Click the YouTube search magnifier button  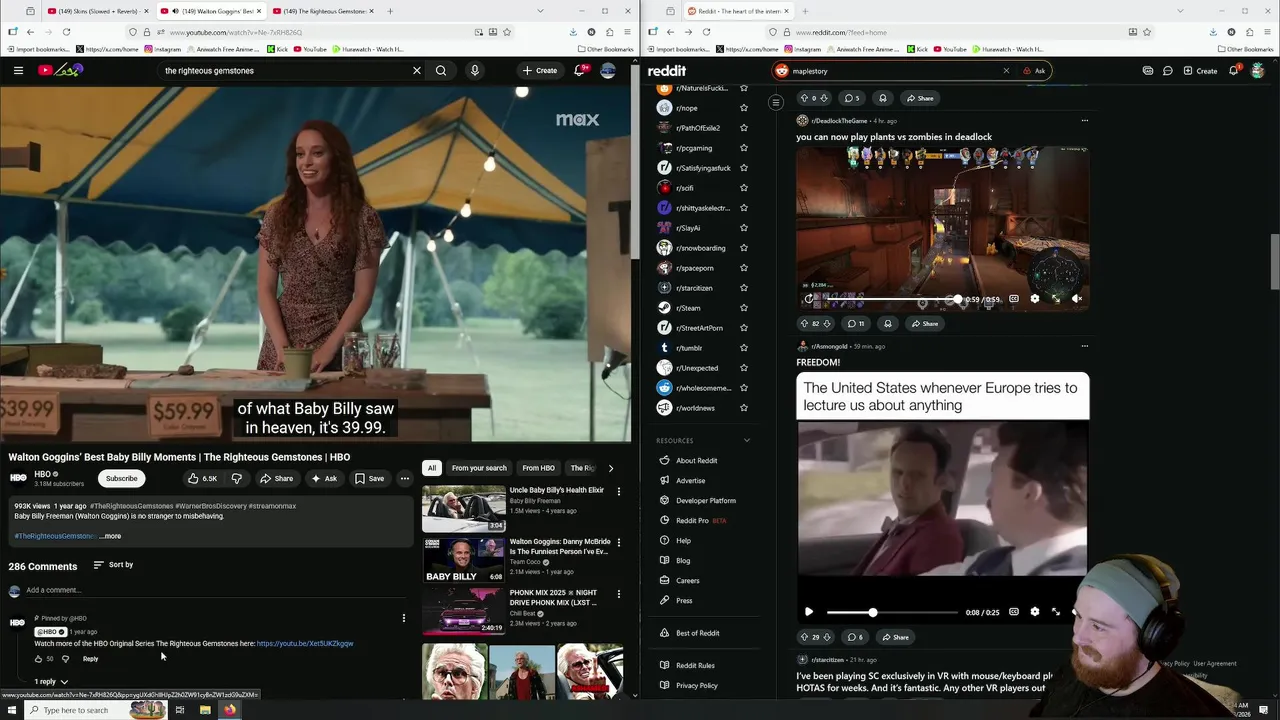tap(441, 71)
